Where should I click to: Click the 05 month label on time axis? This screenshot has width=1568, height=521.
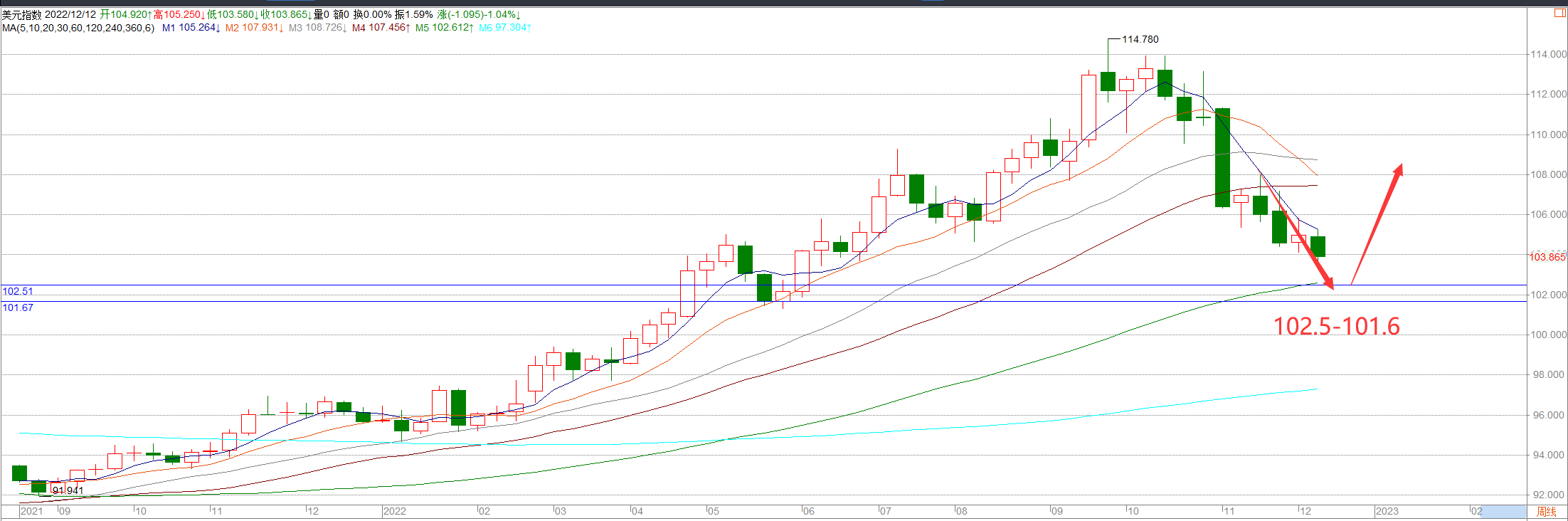point(714,511)
